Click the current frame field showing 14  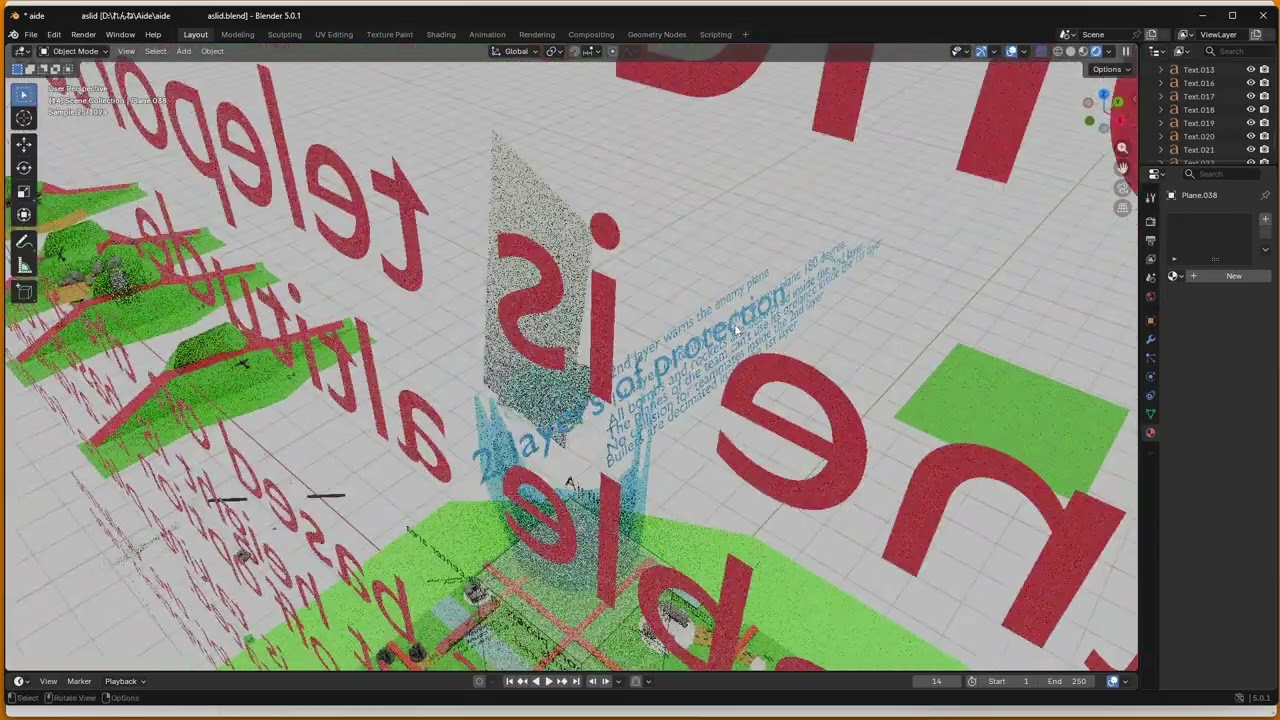click(937, 681)
